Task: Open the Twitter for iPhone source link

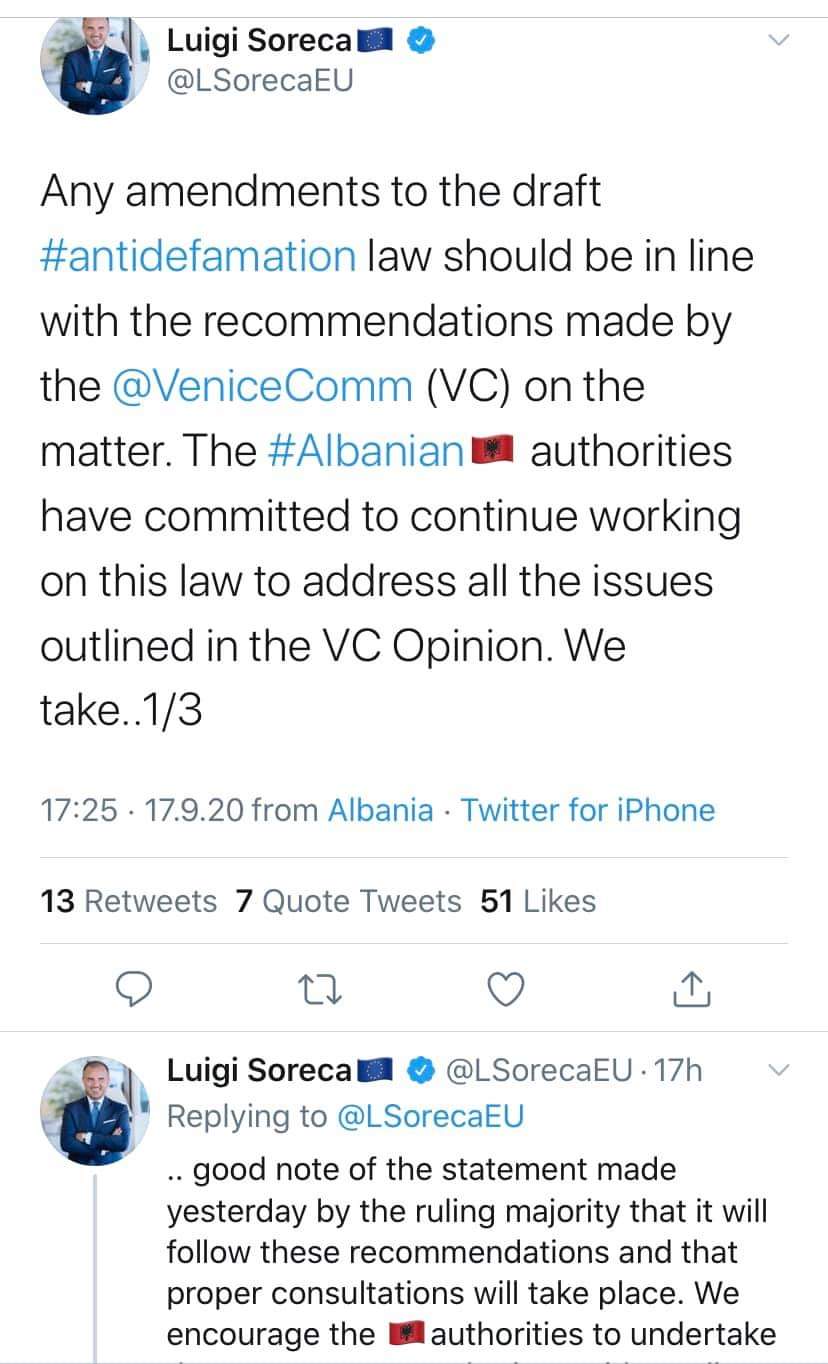Action: 588,810
